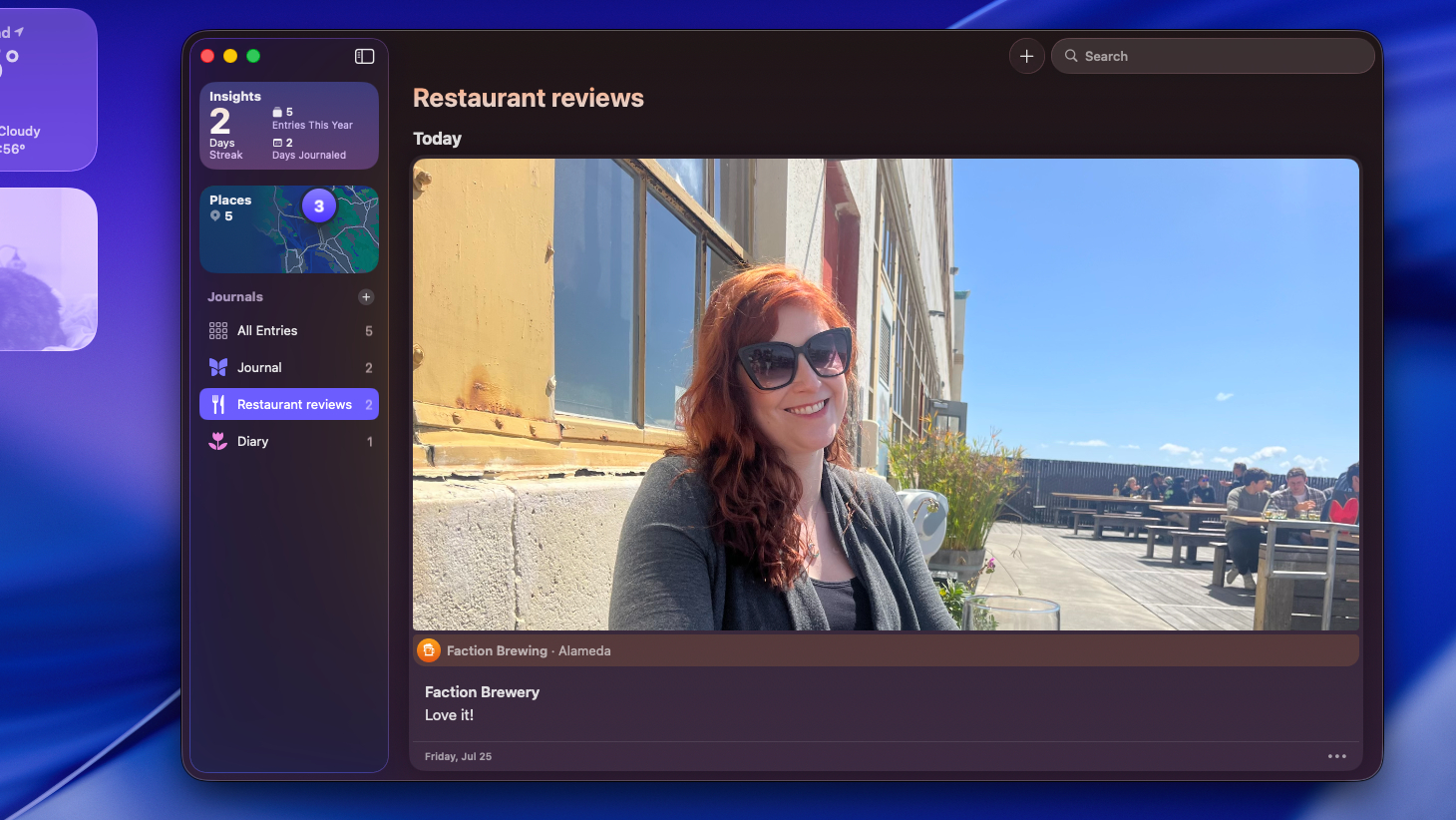Click the fork and knife icon

point(218,404)
